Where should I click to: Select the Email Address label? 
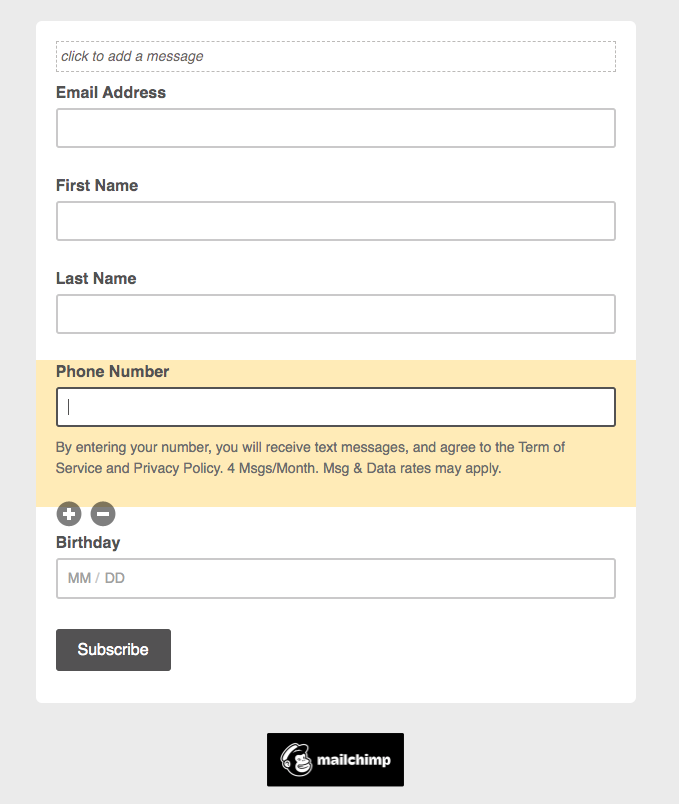pos(110,92)
